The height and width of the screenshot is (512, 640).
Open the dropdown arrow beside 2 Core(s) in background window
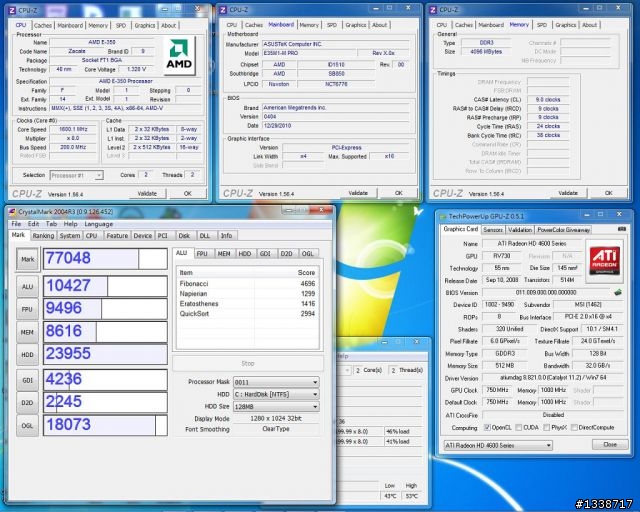tap(347, 370)
